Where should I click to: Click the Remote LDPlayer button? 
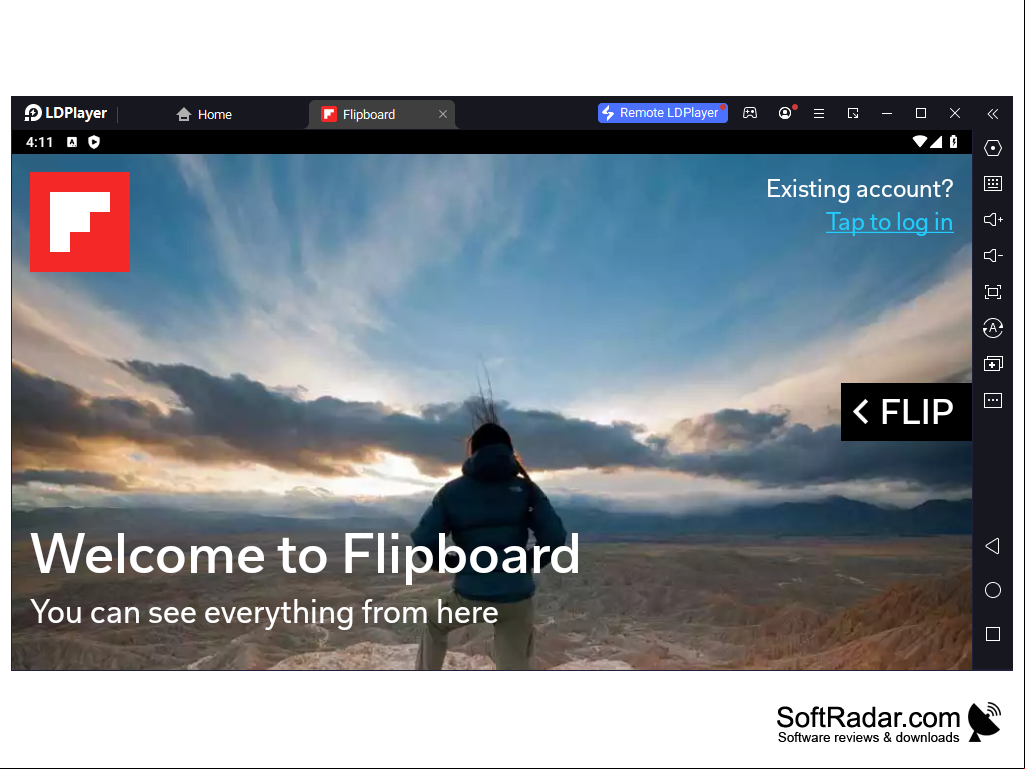tap(662, 113)
